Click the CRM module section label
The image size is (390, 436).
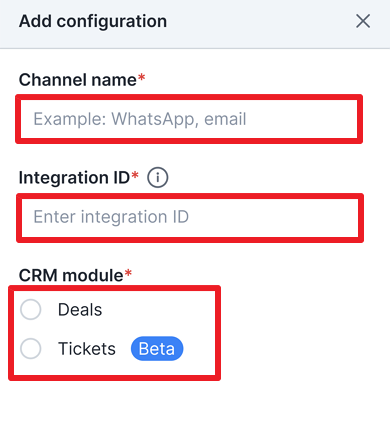[x=71, y=276]
